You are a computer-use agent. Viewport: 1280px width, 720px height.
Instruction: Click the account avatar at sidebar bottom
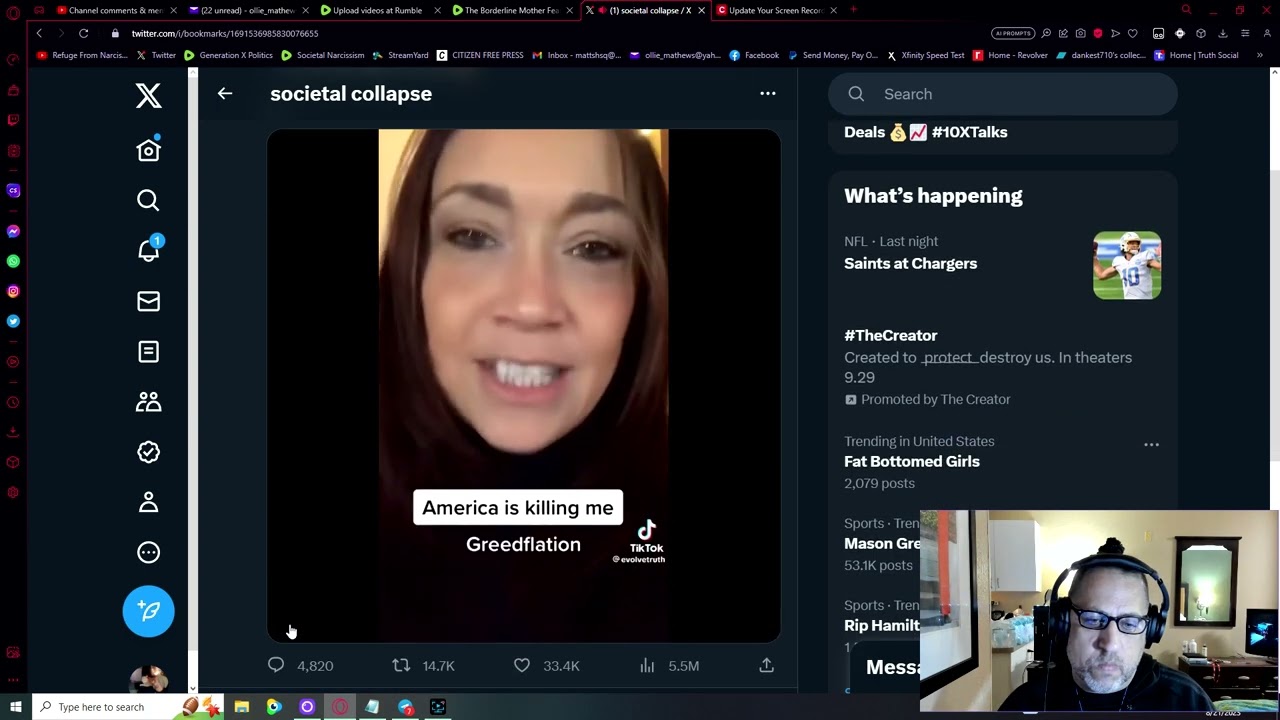(148, 680)
